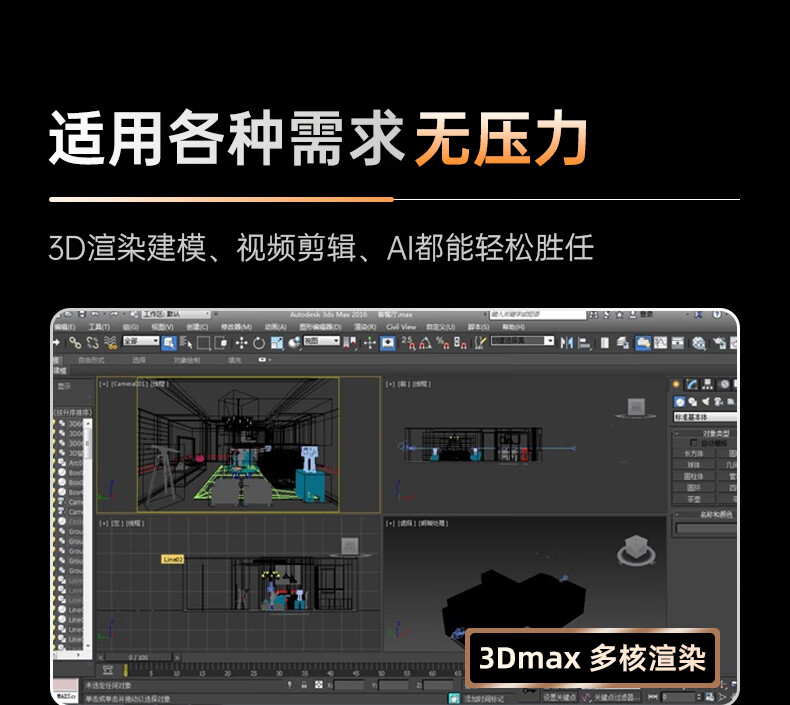The height and width of the screenshot is (705, 790).
Task: Open the 修改器(M) menu
Action: [236, 326]
